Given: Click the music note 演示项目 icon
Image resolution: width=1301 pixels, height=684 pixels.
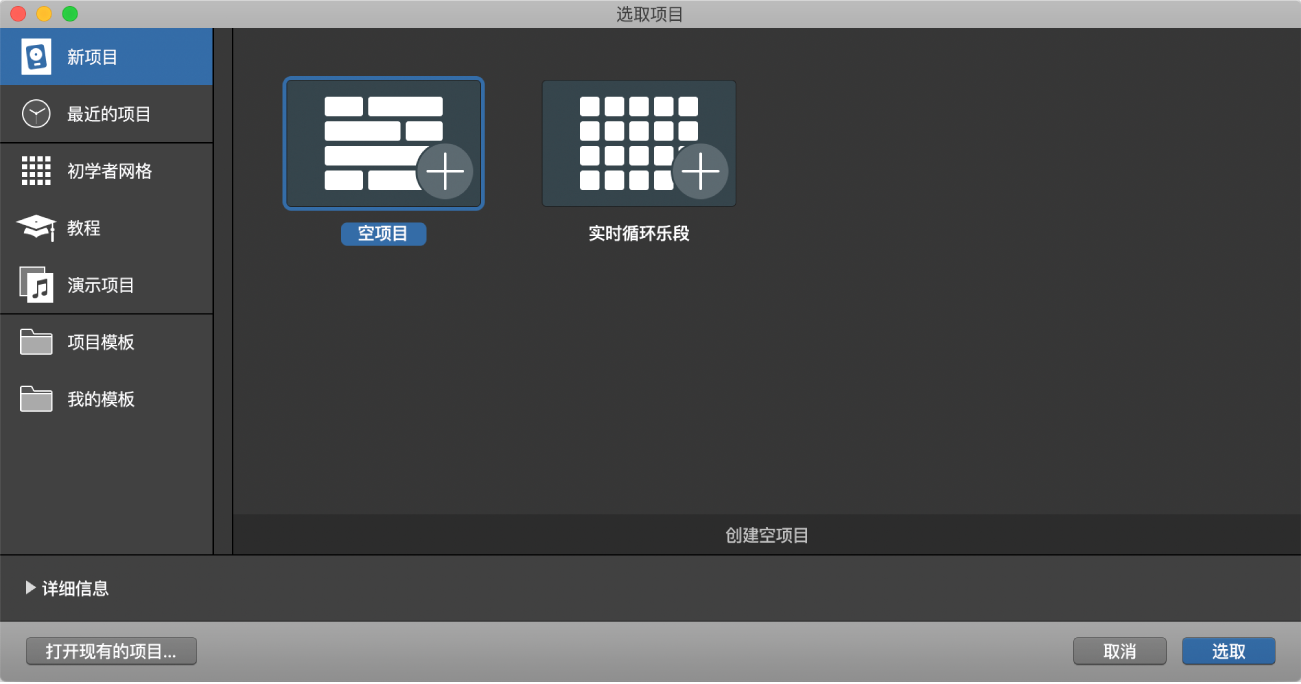Looking at the screenshot, I should pos(36,284).
